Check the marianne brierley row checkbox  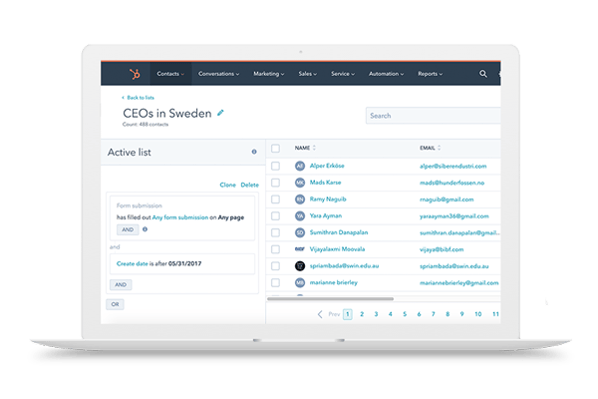(x=275, y=283)
